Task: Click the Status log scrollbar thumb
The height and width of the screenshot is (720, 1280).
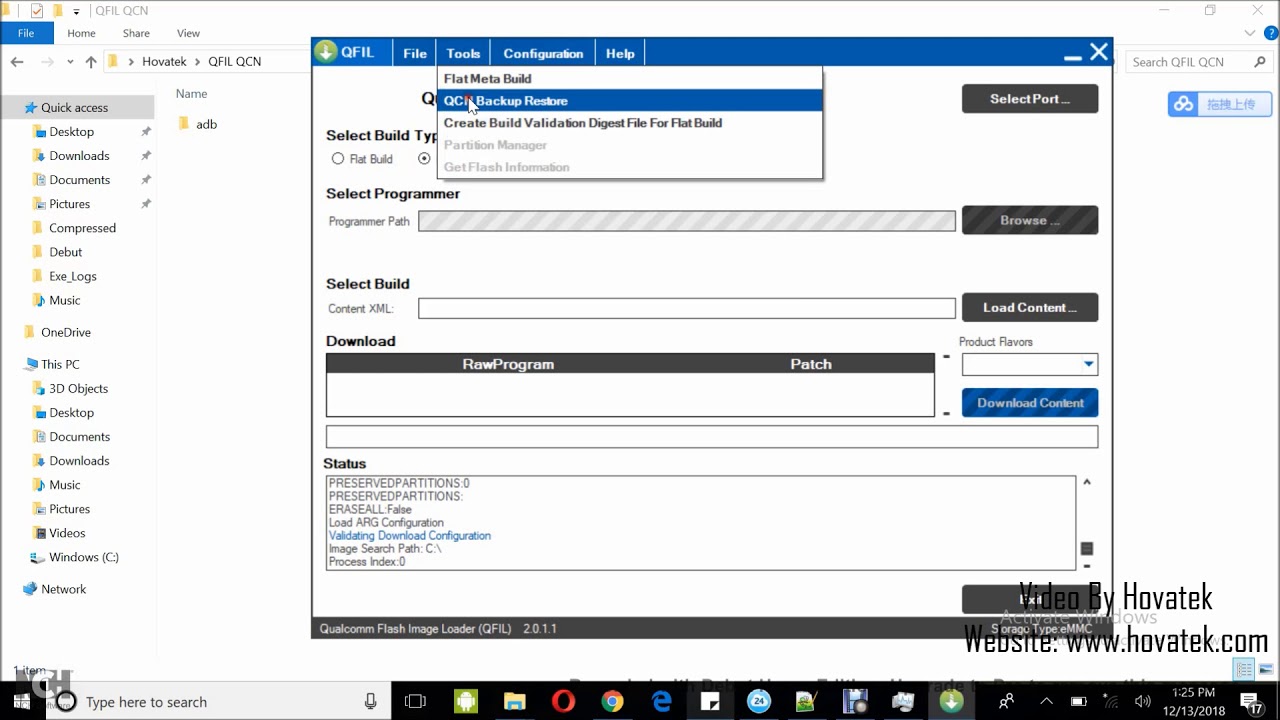Action: point(1087,548)
